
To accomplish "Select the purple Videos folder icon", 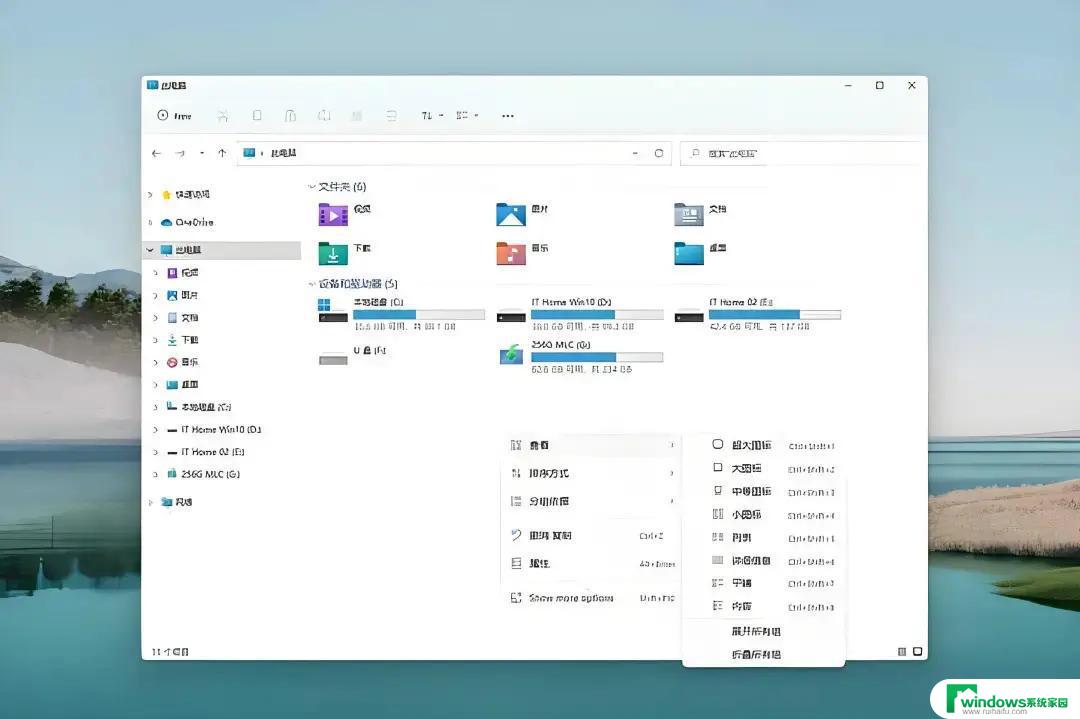I will pyautogui.click(x=333, y=215).
